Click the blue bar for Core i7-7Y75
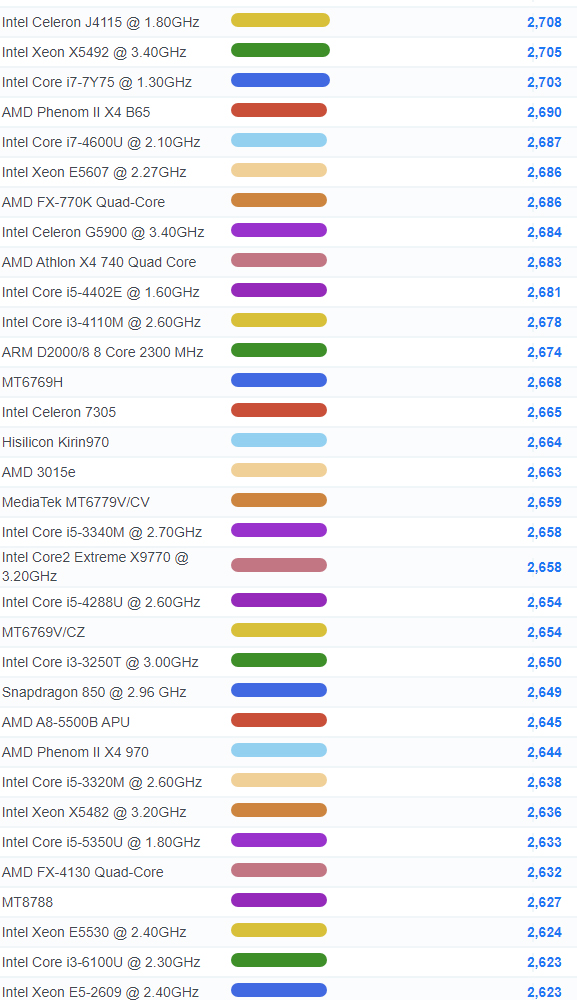Viewport: 577px width, 1000px height. 281,80
